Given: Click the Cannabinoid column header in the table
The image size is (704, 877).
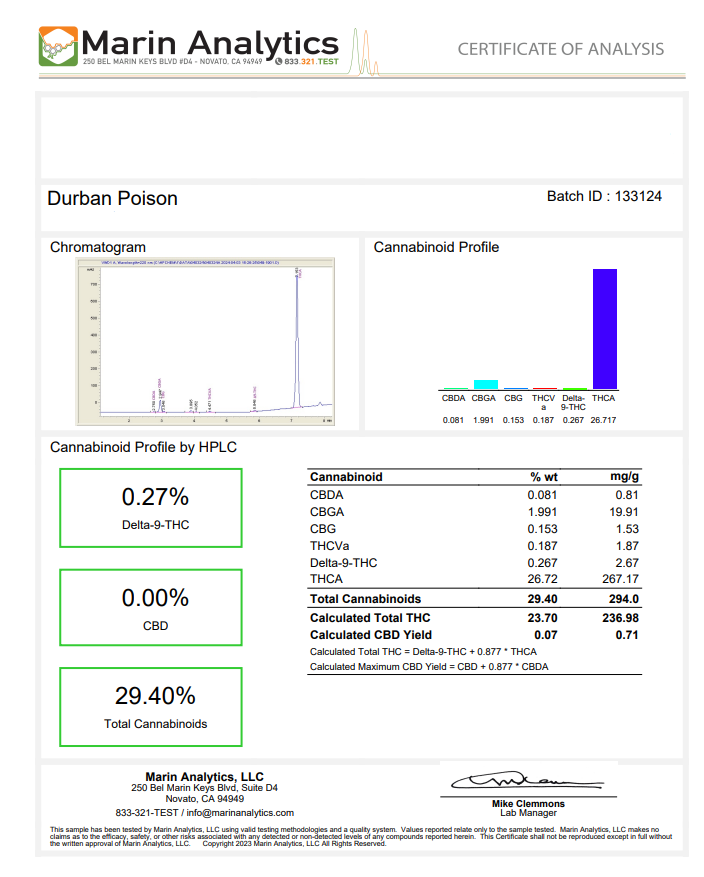Looking at the screenshot, I should coord(346,477).
